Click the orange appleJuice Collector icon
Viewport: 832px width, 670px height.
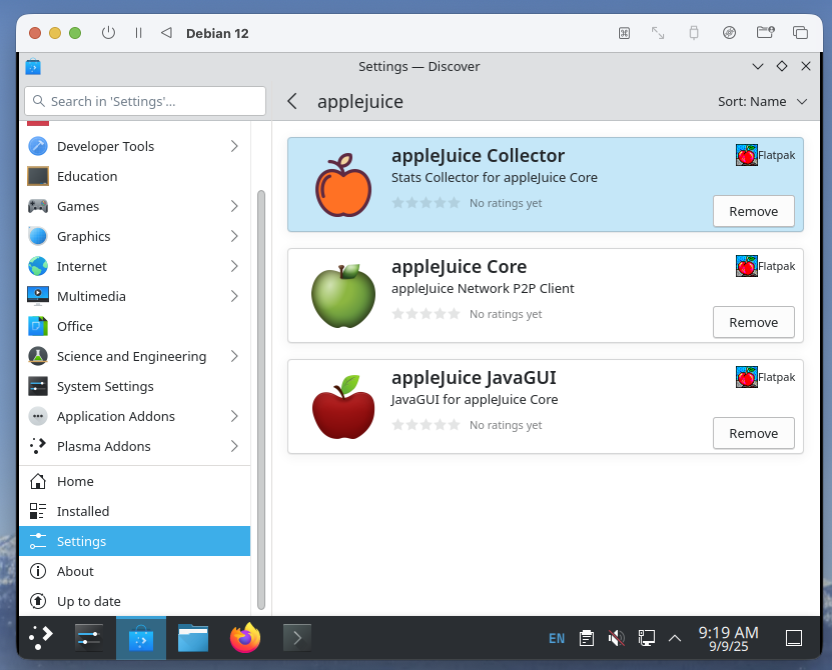(343, 185)
